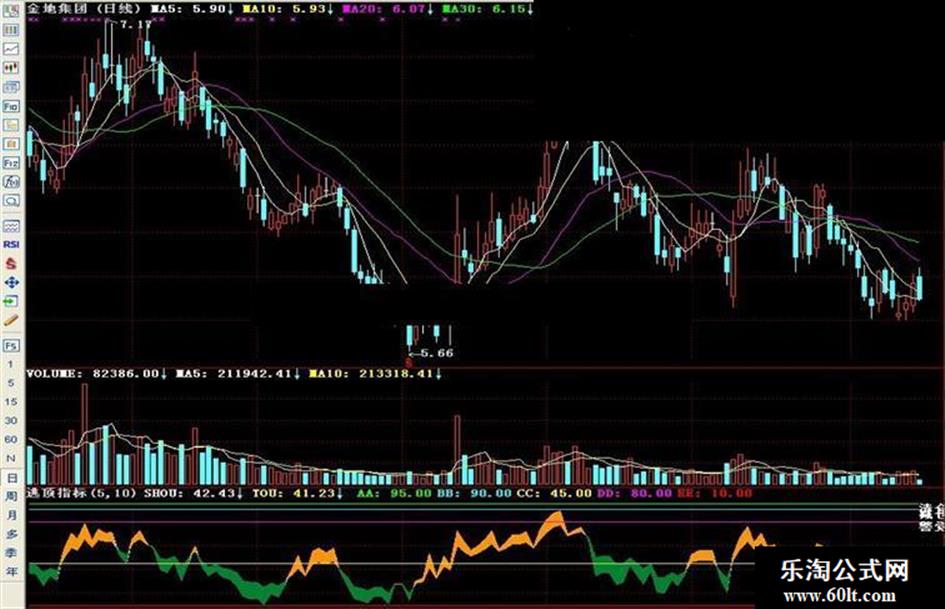The height and width of the screenshot is (609, 945).
Task: Click the TOU: 41.23 value
Action: tap(297, 493)
